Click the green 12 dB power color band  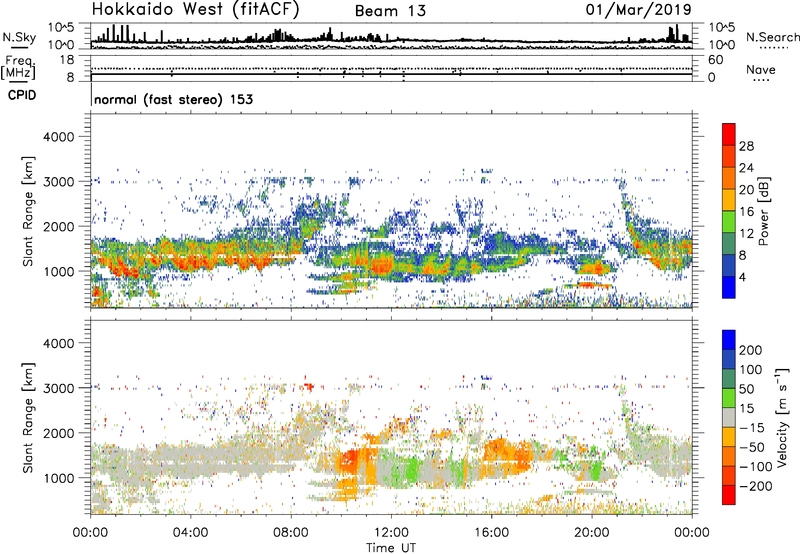coord(729,222)
